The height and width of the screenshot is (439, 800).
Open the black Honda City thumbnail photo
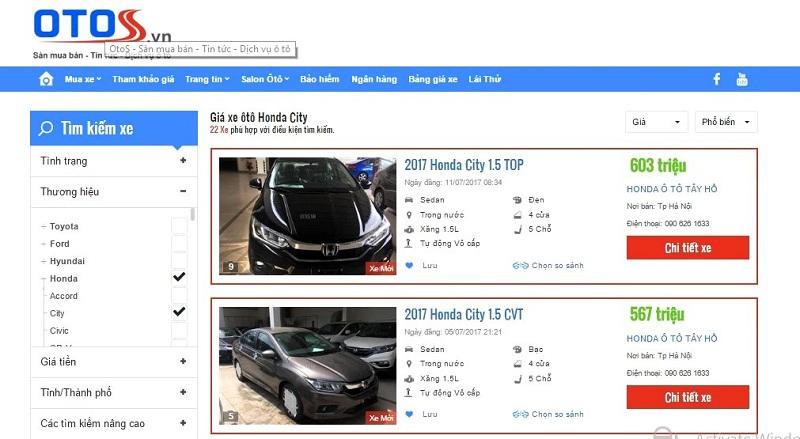[x=305, y=216]
